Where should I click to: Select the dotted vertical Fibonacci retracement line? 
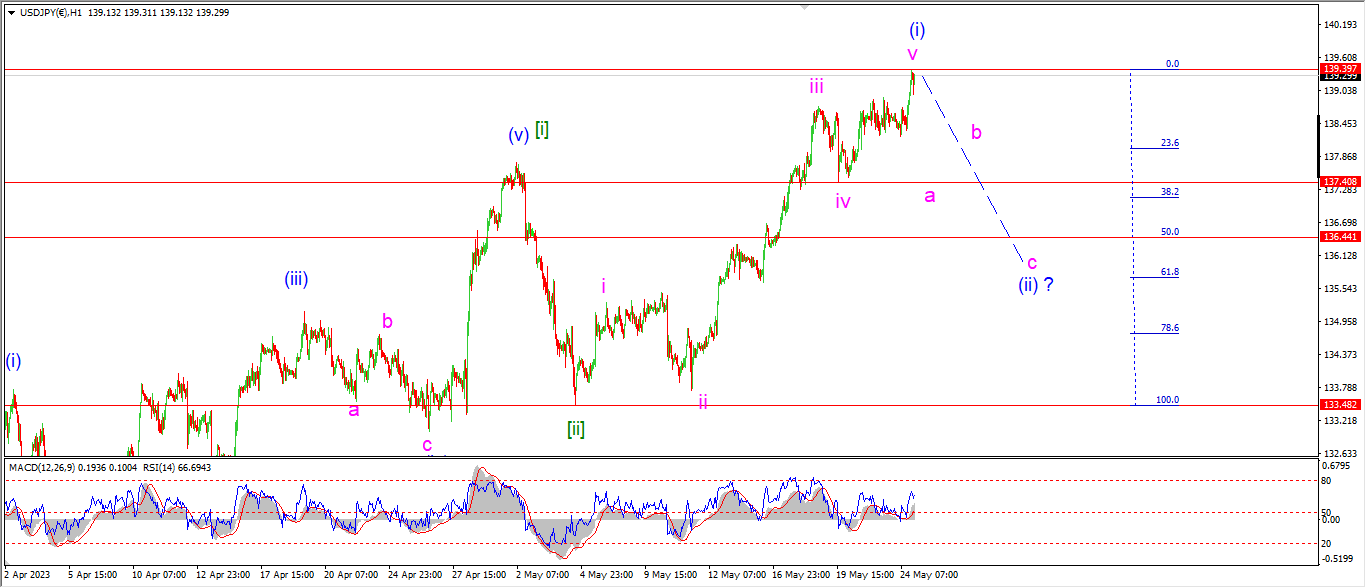(x=1133, y=237)
